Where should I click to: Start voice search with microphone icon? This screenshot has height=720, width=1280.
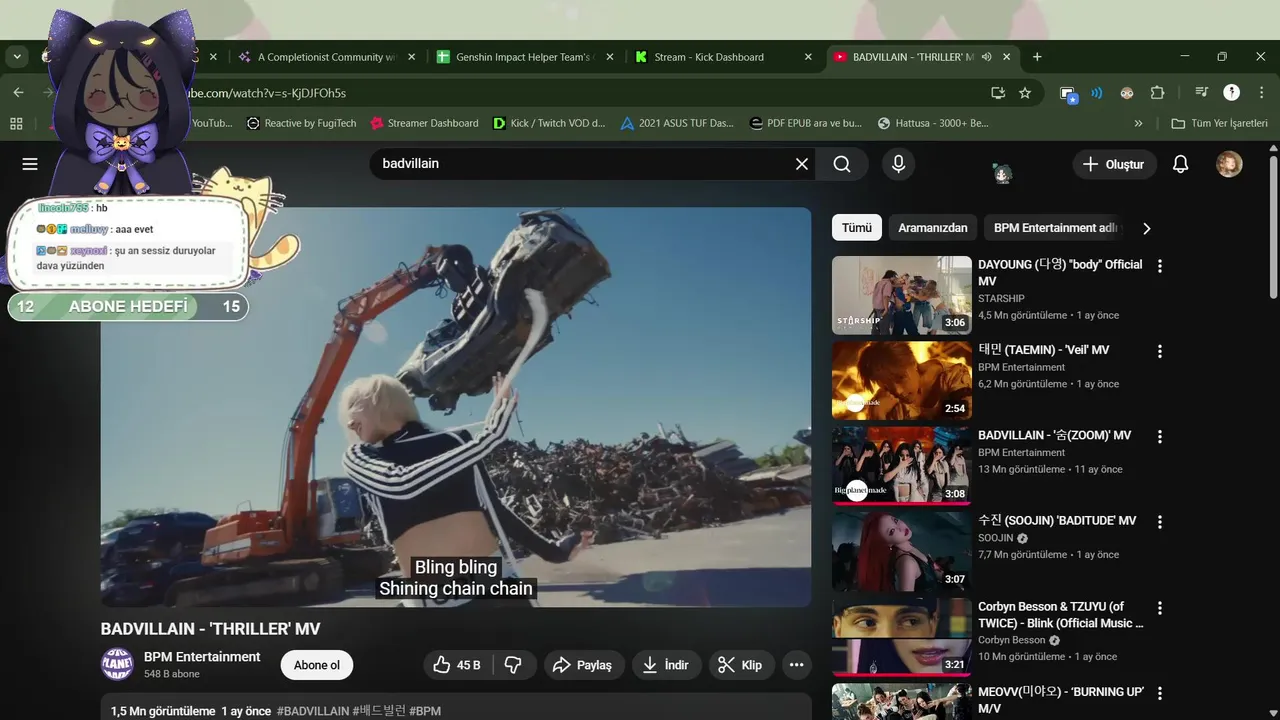(898, 164)
